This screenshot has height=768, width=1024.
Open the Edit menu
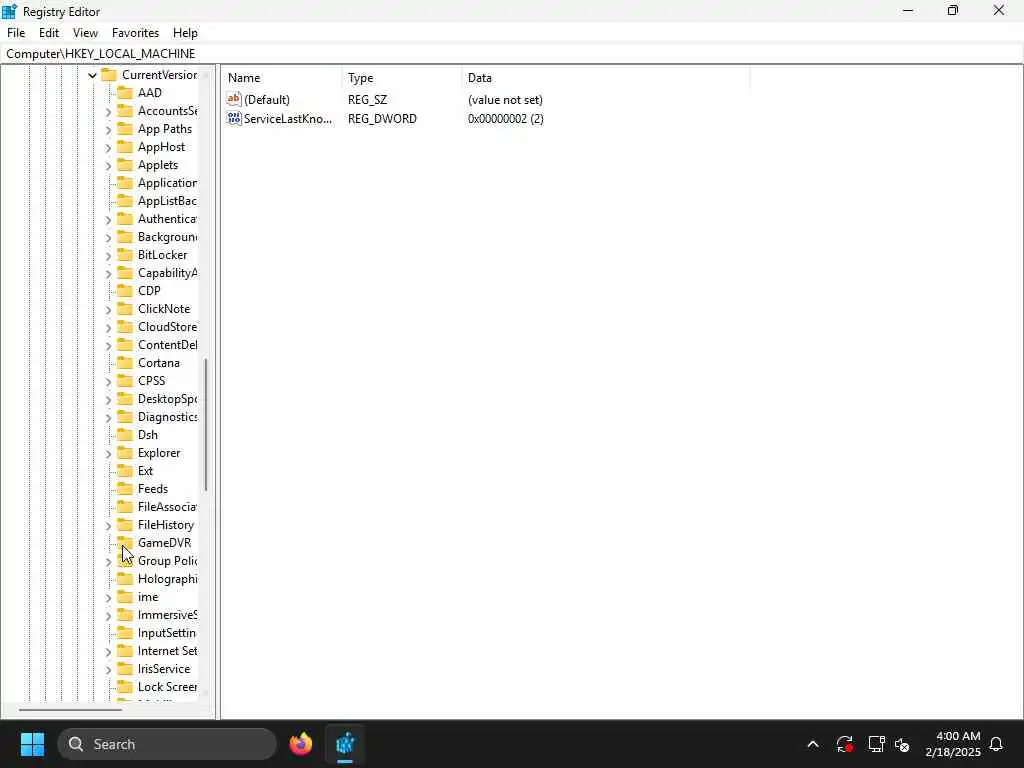coord(49,33)
